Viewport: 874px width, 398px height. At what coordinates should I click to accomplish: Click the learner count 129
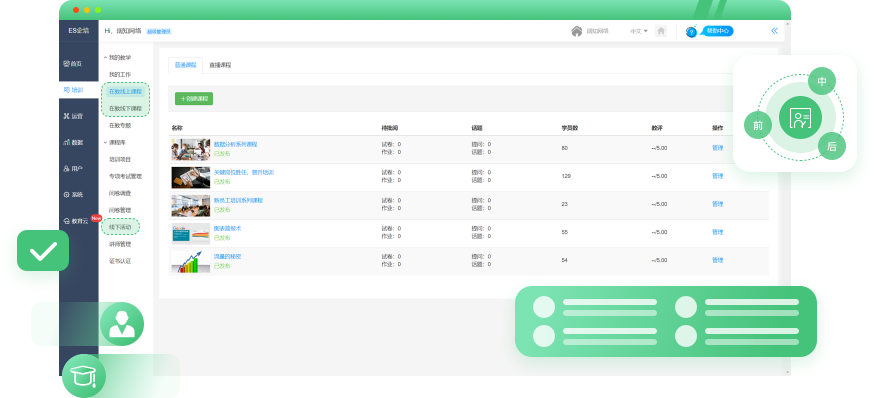[566, 176]
